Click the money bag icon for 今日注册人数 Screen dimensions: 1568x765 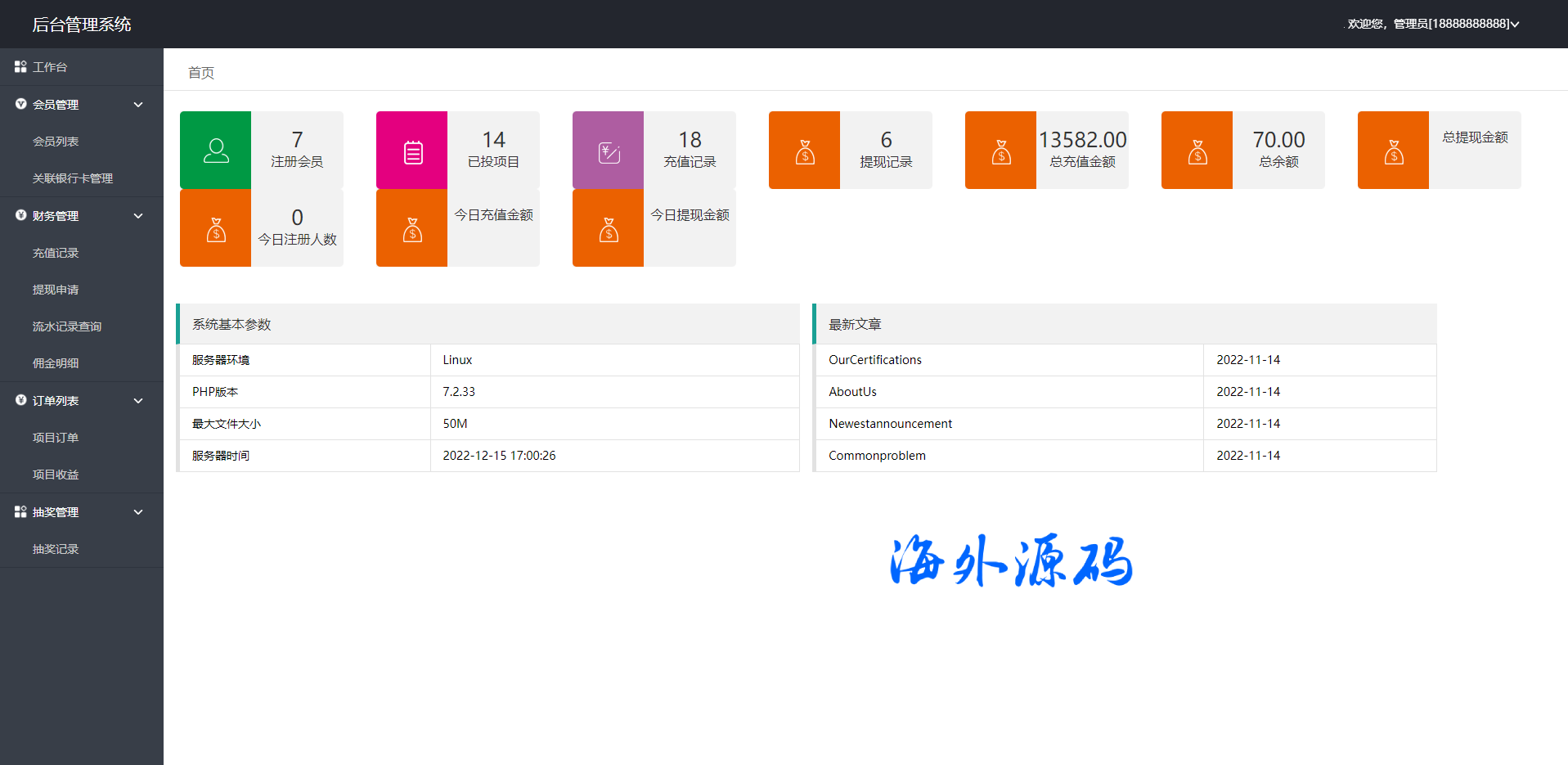(x=216, y=230)
